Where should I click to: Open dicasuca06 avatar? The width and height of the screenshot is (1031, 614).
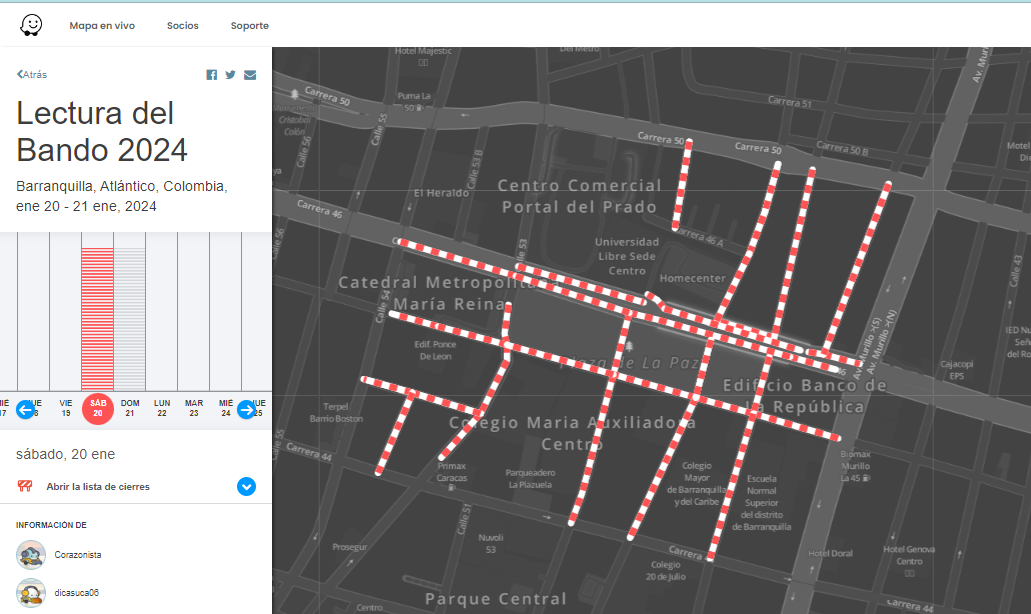coord(31,593)
